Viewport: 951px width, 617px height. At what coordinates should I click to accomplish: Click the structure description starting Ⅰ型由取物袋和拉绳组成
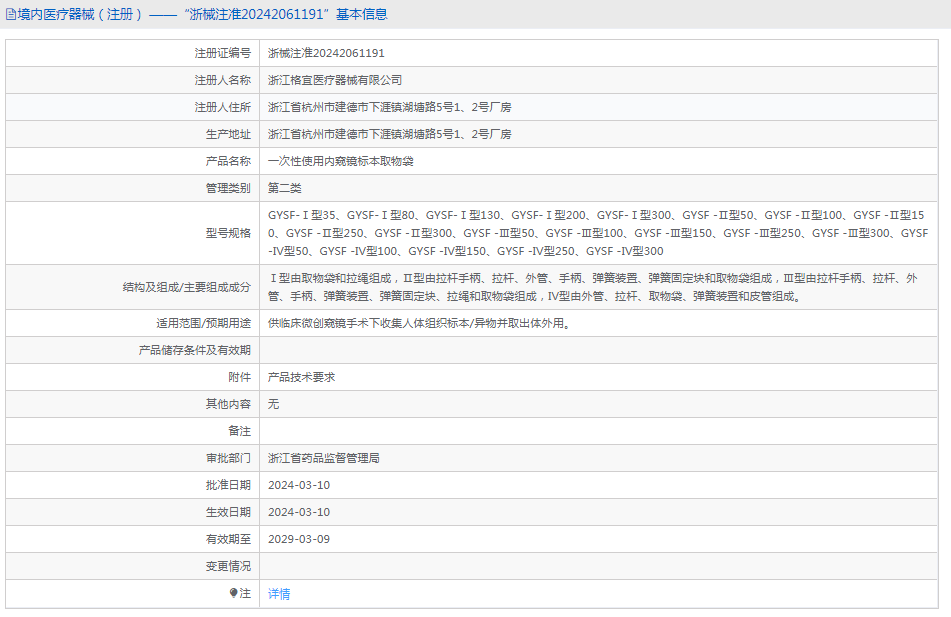(x=593, y=287)
